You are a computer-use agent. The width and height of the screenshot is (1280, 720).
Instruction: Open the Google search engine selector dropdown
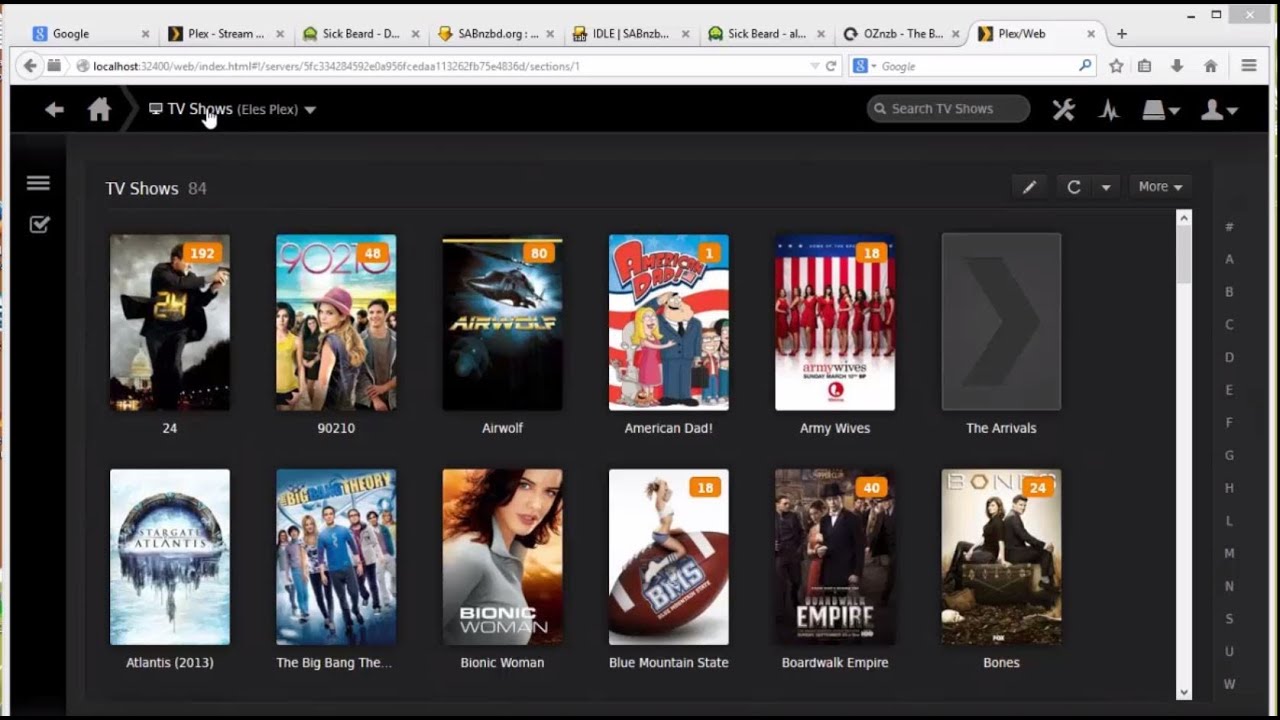(865, 66)
